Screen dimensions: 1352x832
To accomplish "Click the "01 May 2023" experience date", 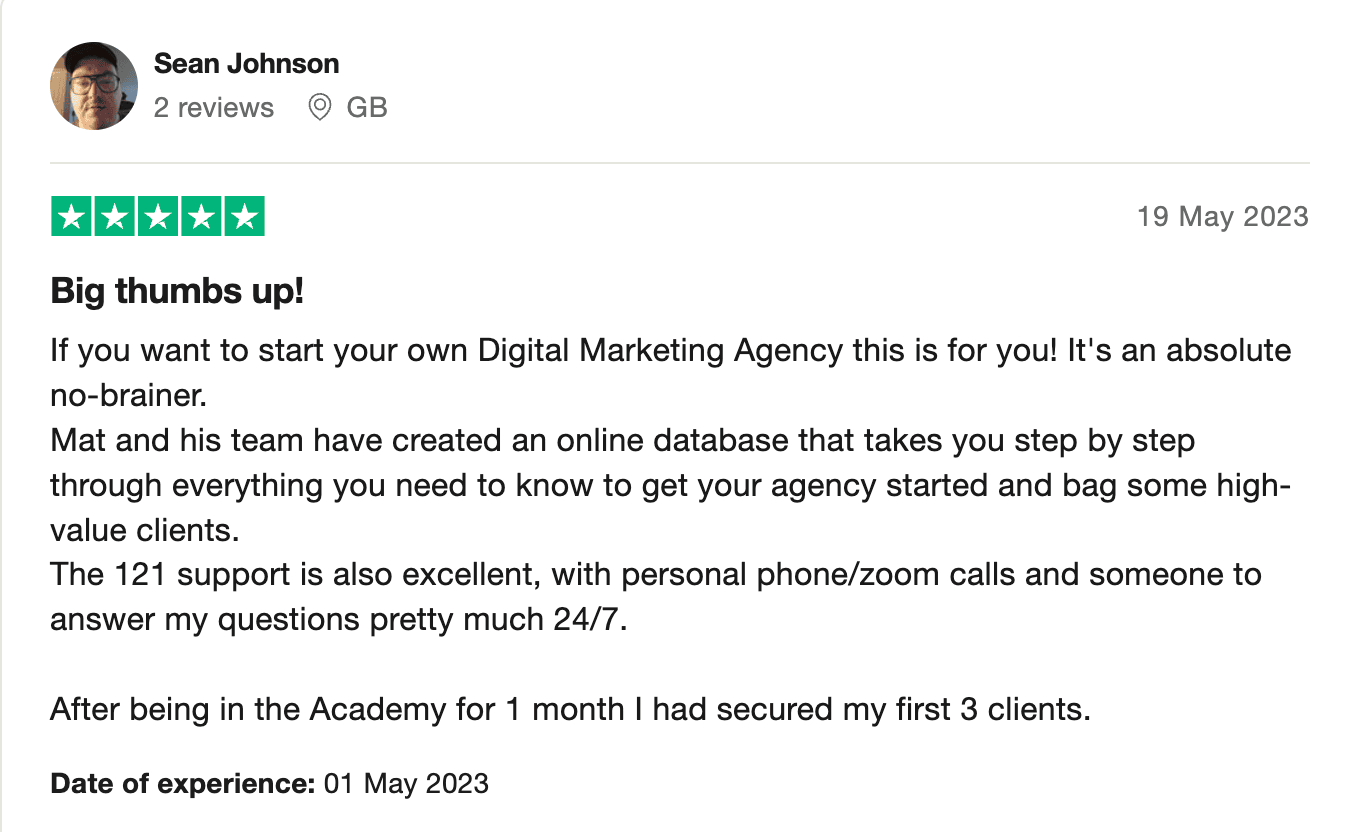I will (x=407, y=783).
